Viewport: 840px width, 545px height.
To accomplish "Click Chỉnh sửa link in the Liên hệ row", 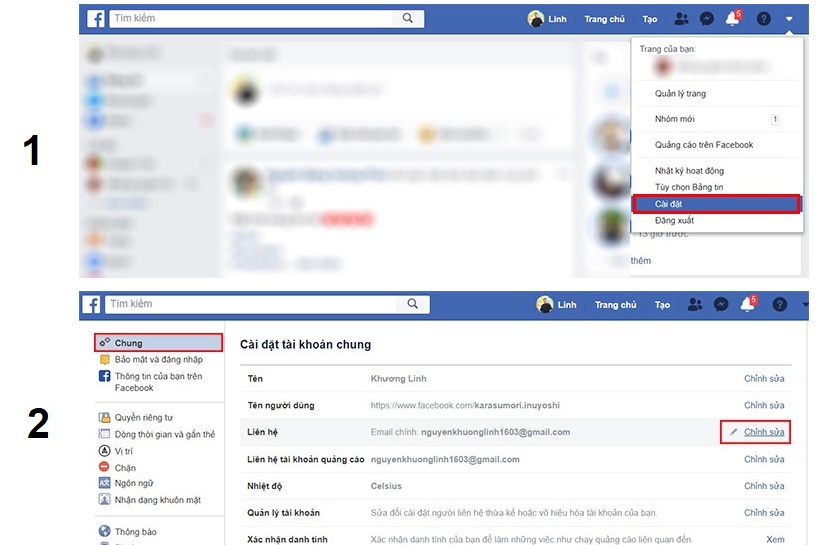I will [x=764, y=432].
